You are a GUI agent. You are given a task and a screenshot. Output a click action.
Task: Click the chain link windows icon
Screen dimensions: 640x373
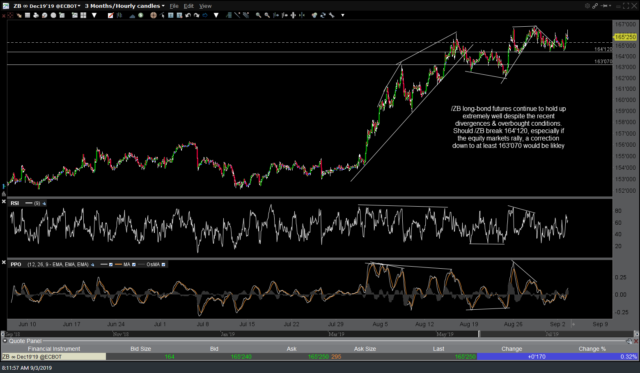point(595,6)
